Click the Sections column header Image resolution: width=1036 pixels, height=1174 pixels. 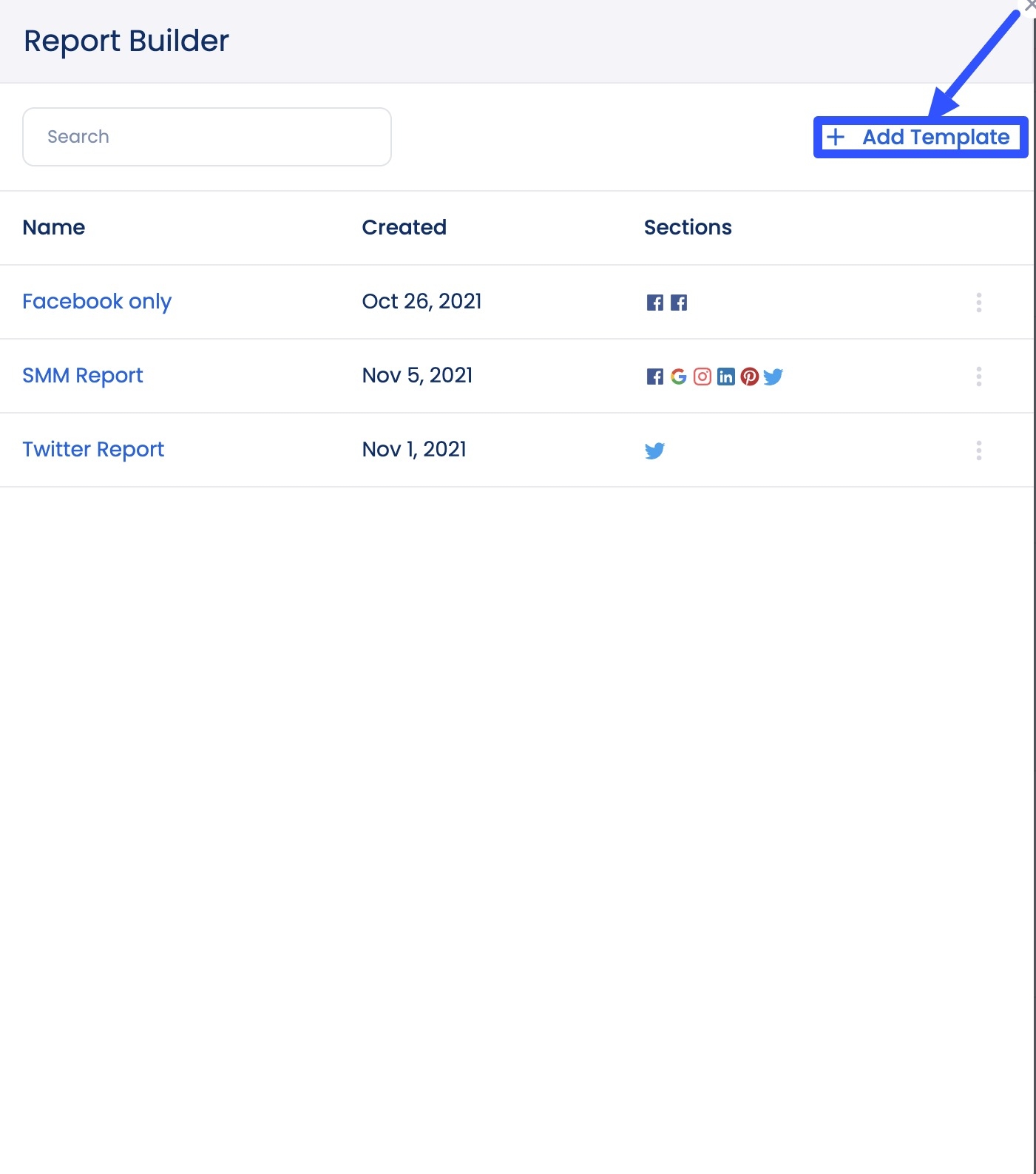688,227
